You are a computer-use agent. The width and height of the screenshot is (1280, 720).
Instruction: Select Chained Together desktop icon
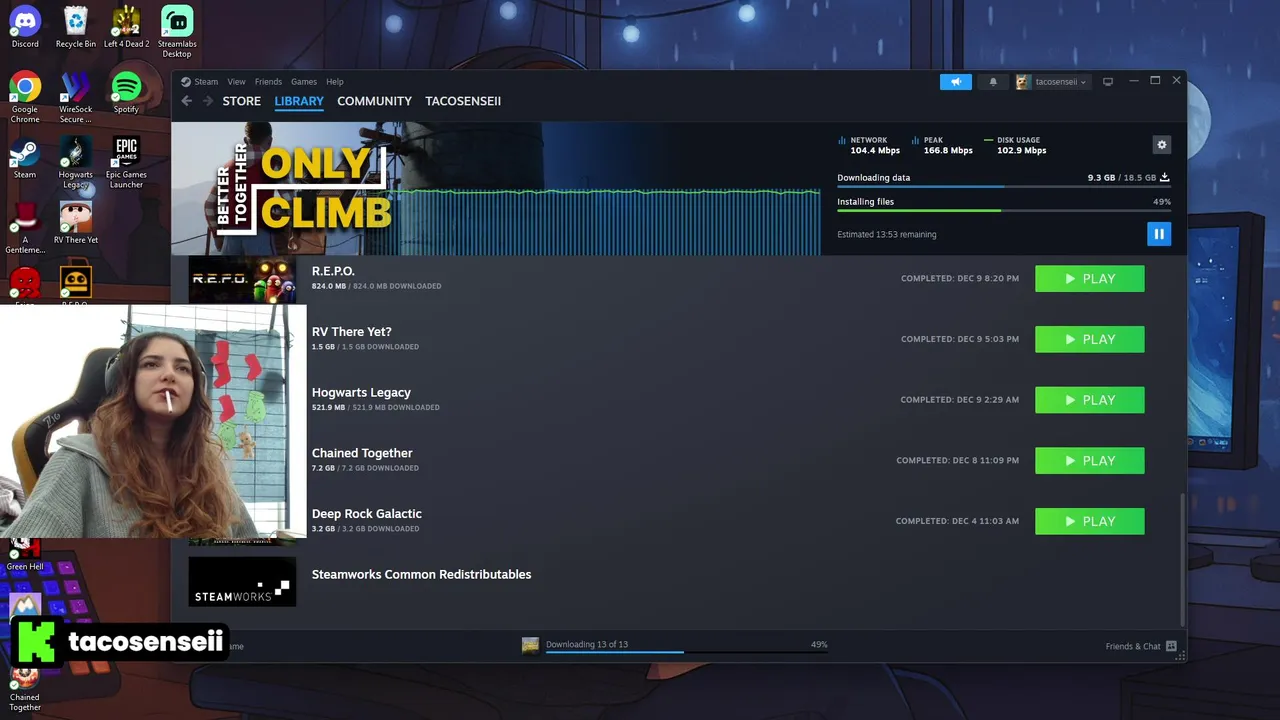(x=25, y=688)
